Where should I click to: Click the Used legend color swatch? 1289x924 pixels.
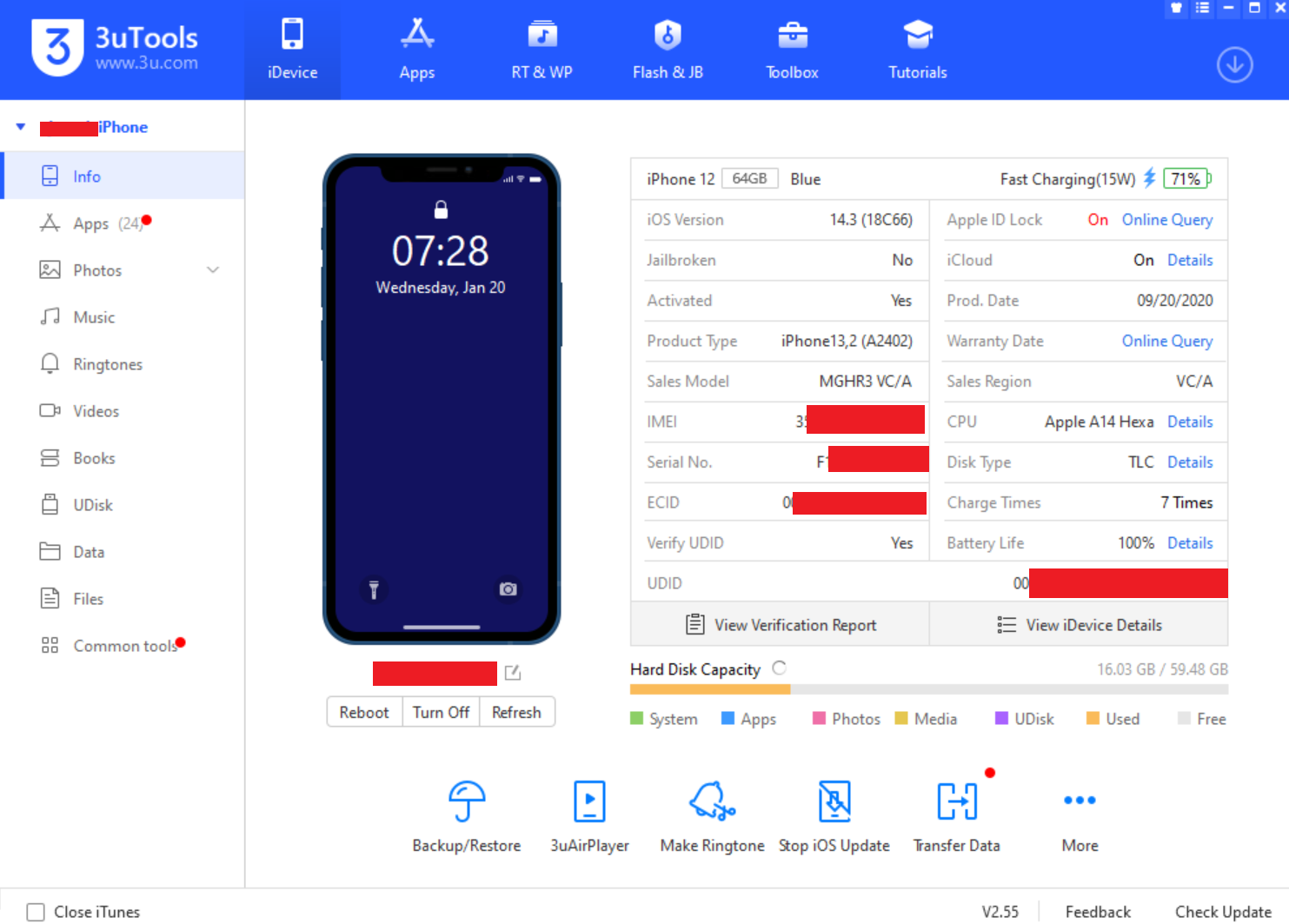(1093, 718)
